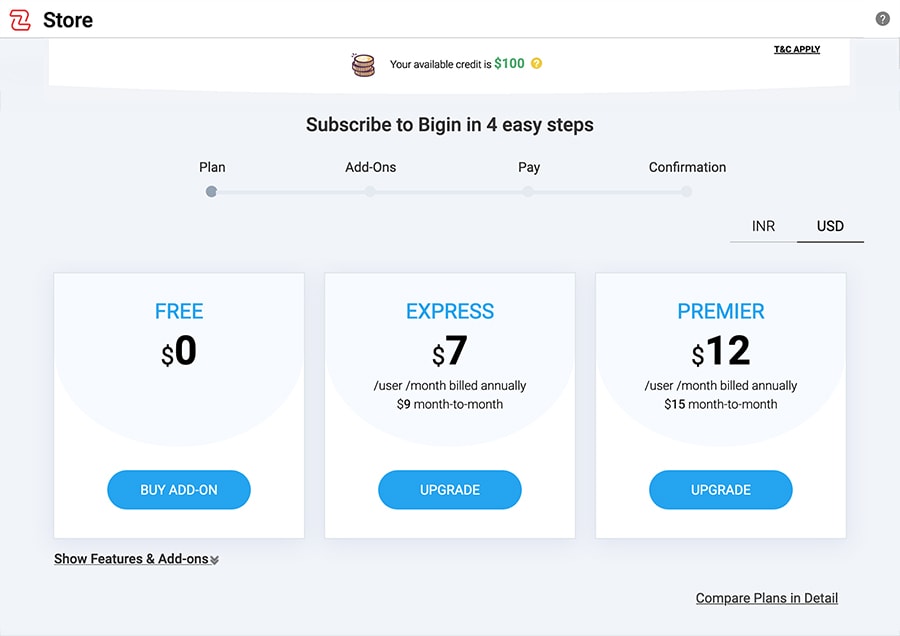Click the Zoho logo icon
This screenshot has height=636, width=900.
(x=19, y=19)
